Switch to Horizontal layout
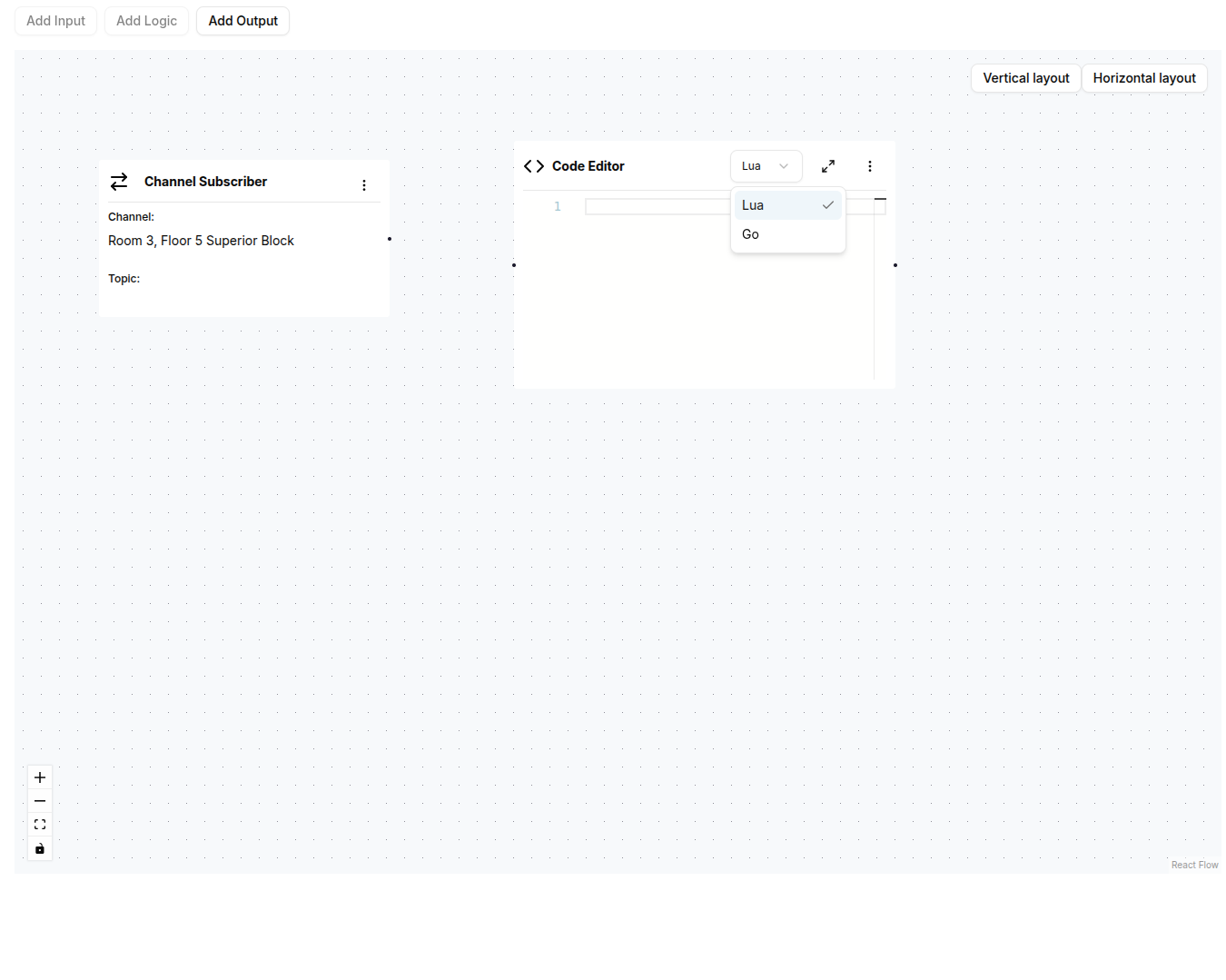The width and height of the screenshot is (1226, 980). (x=1143, y=78)
